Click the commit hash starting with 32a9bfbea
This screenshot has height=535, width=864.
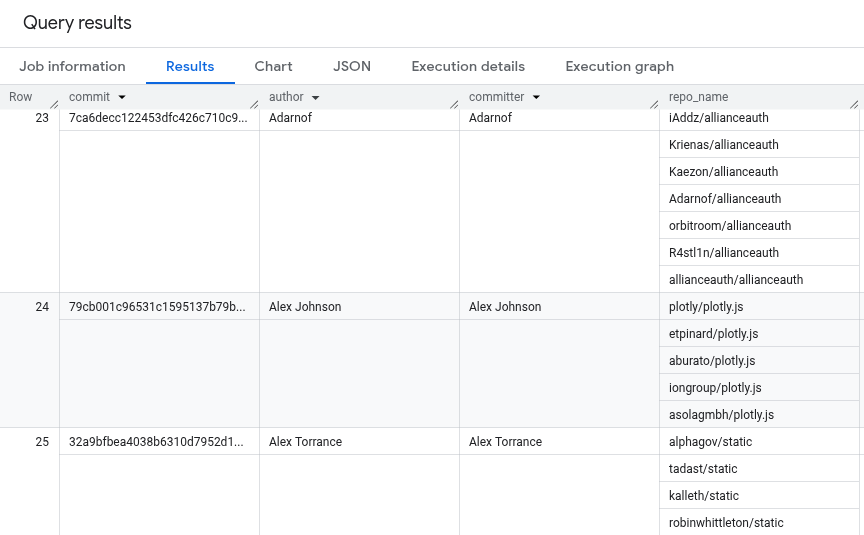tap(158, 442)
